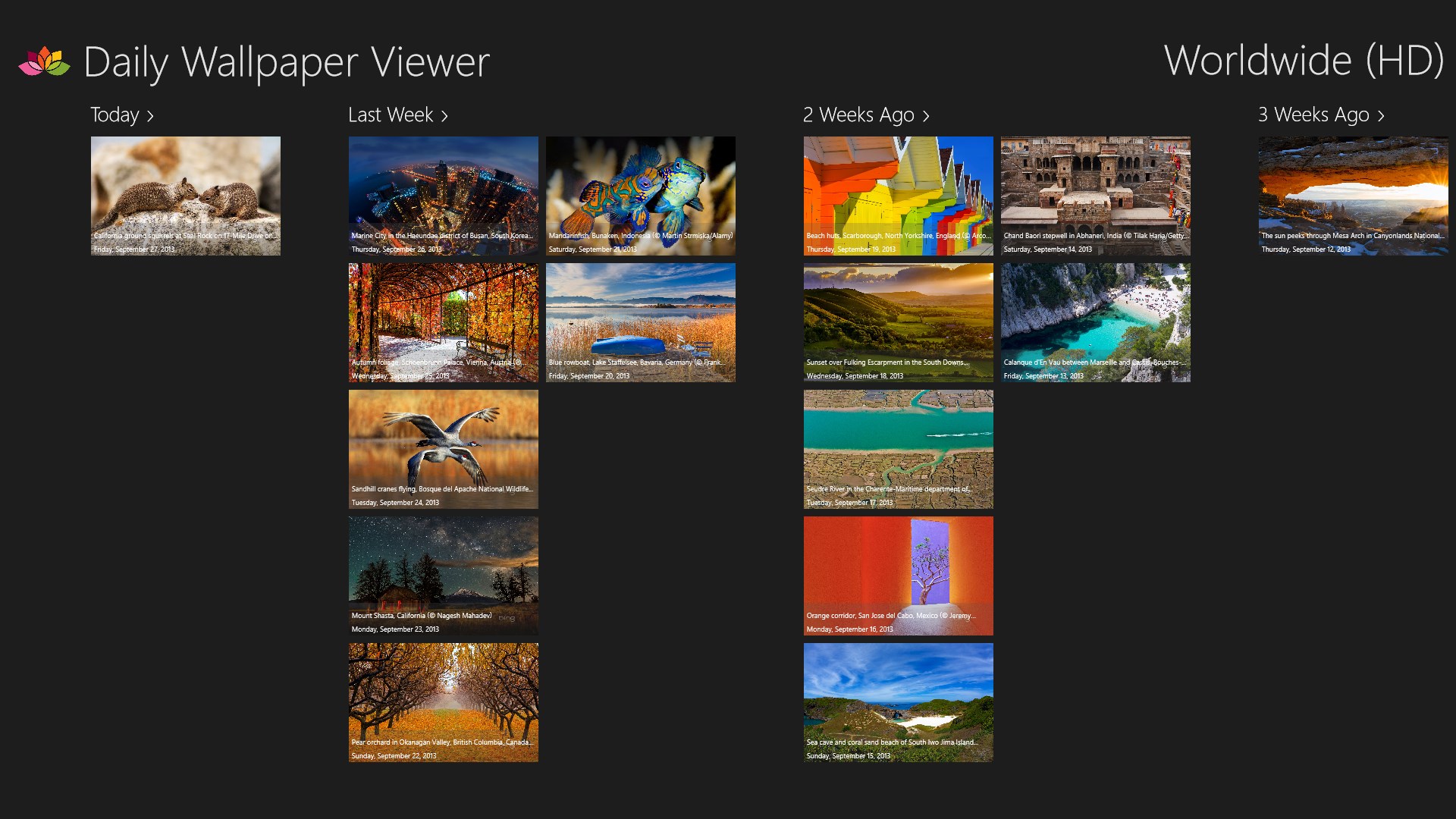Screen dimensions: 1456x819
Task: Open the Worldwide (HD) region selector
Action: pyautogui.click(x=1303, y=61)
